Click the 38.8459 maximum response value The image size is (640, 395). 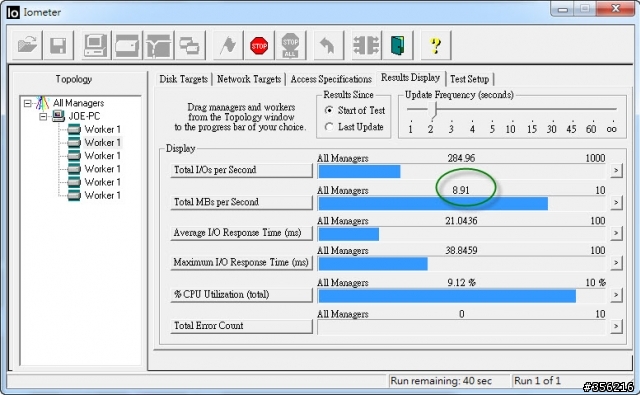[x=461, y=251]
